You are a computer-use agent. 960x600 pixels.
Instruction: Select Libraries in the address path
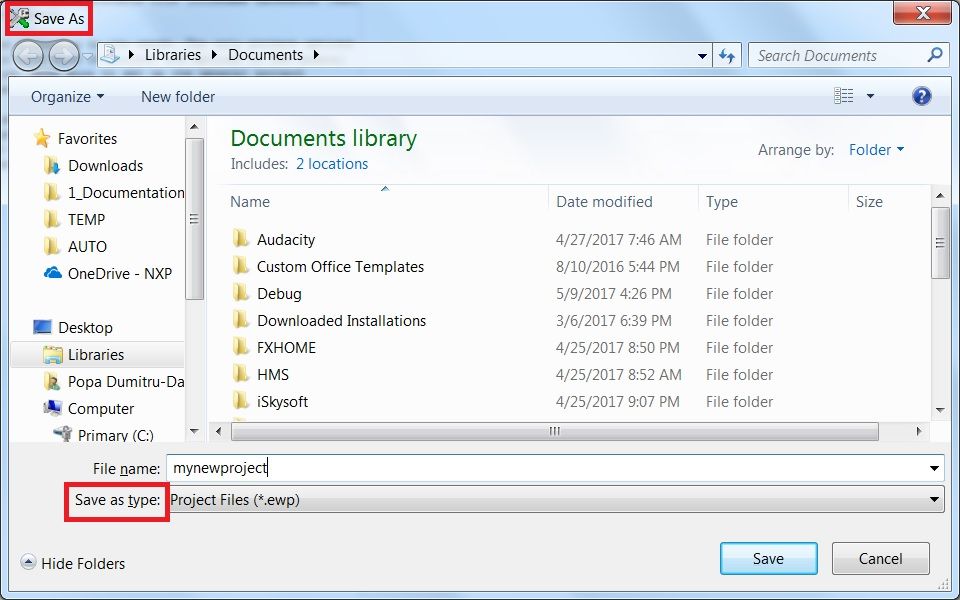pos(173,54)
